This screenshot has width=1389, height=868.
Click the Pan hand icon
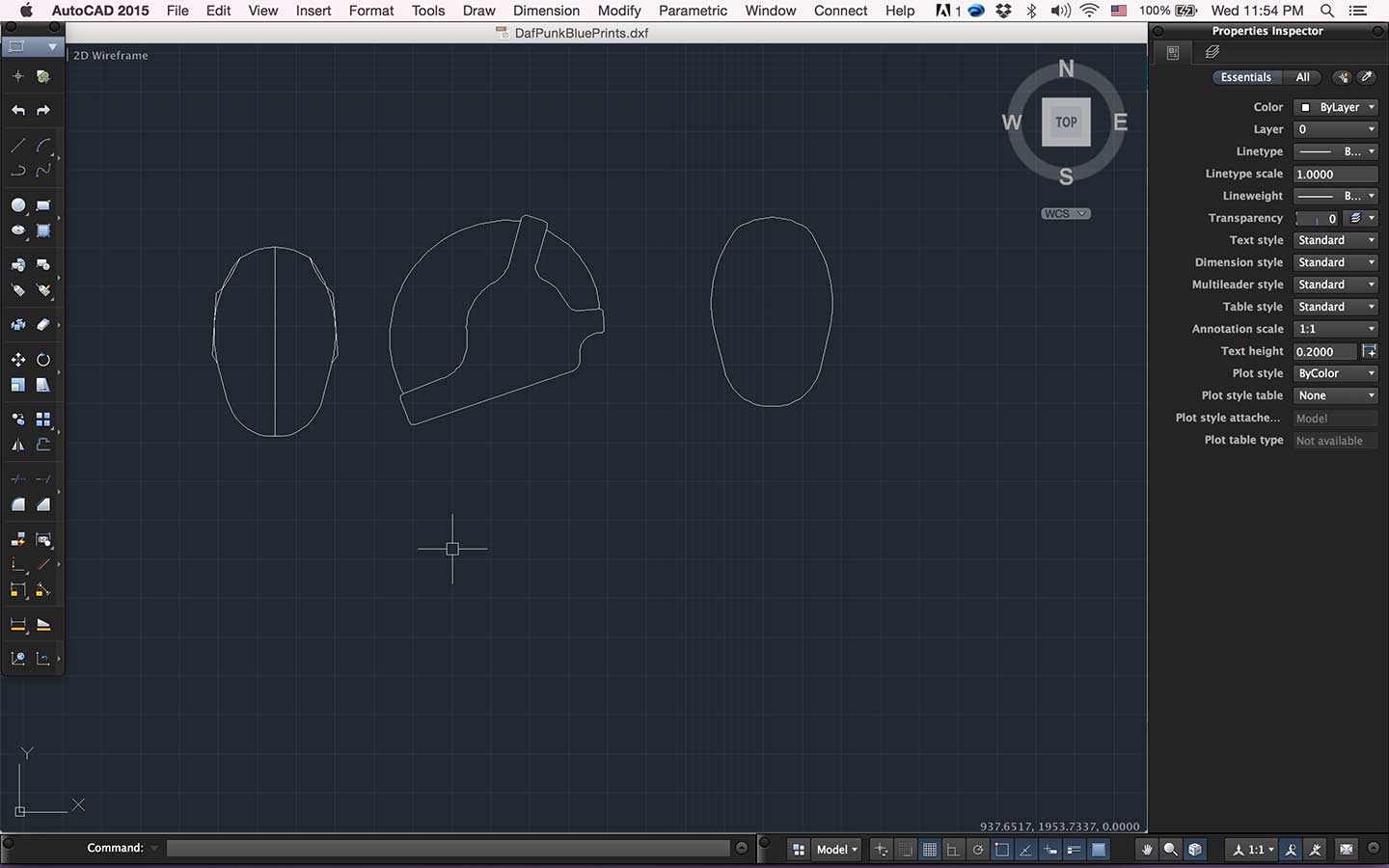point(1147,850)
